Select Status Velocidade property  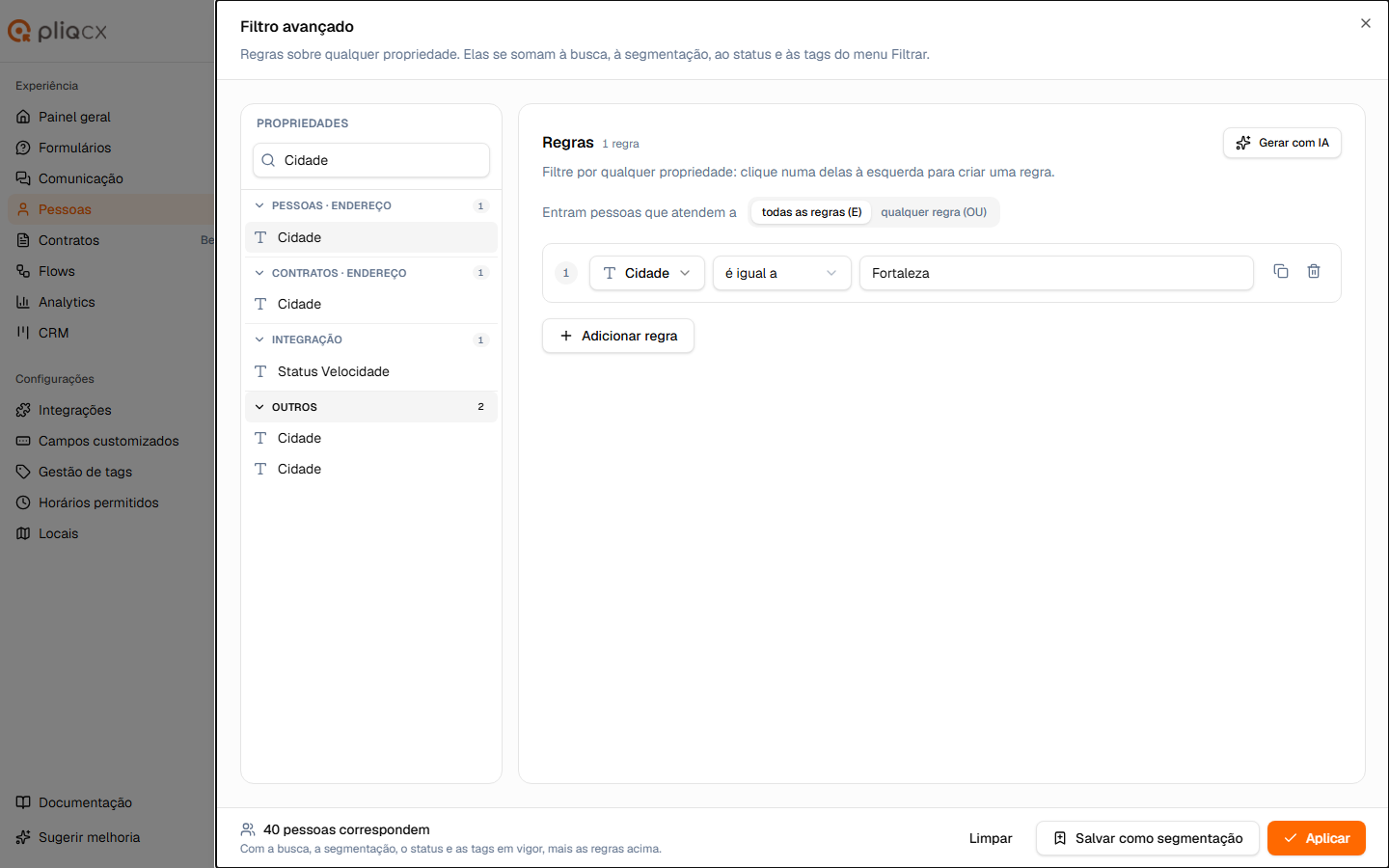(371, 371)
